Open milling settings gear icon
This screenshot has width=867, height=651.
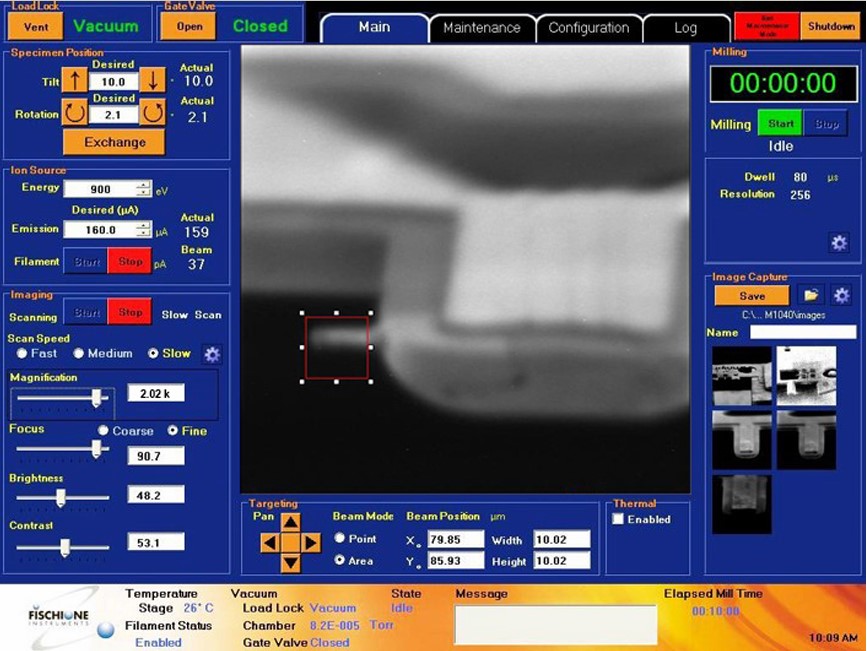(839, 242)
